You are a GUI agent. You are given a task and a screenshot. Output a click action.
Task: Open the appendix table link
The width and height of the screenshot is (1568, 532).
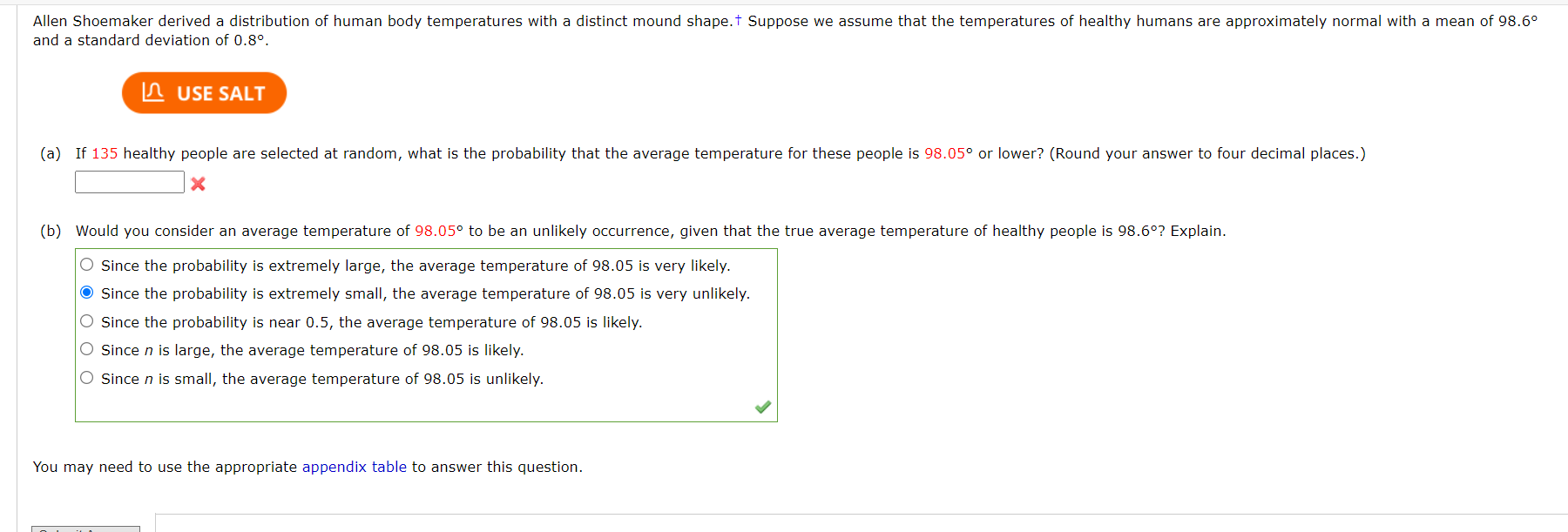click(x=354, y=467)
